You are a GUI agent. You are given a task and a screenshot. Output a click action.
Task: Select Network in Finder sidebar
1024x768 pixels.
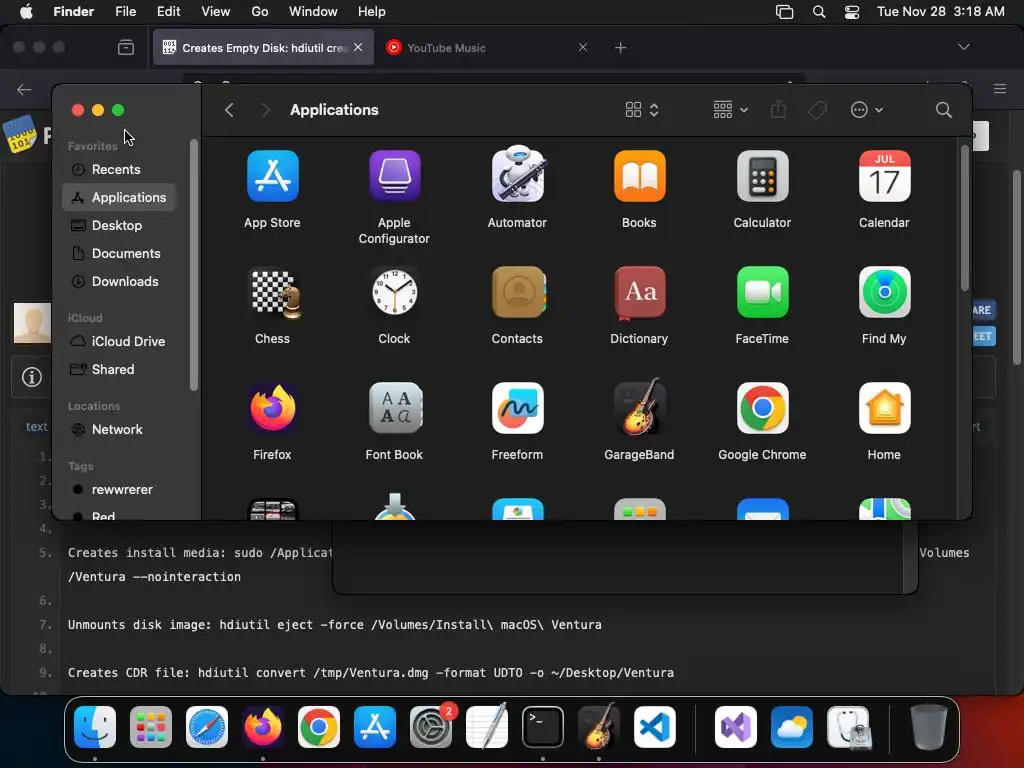[119, 430]
